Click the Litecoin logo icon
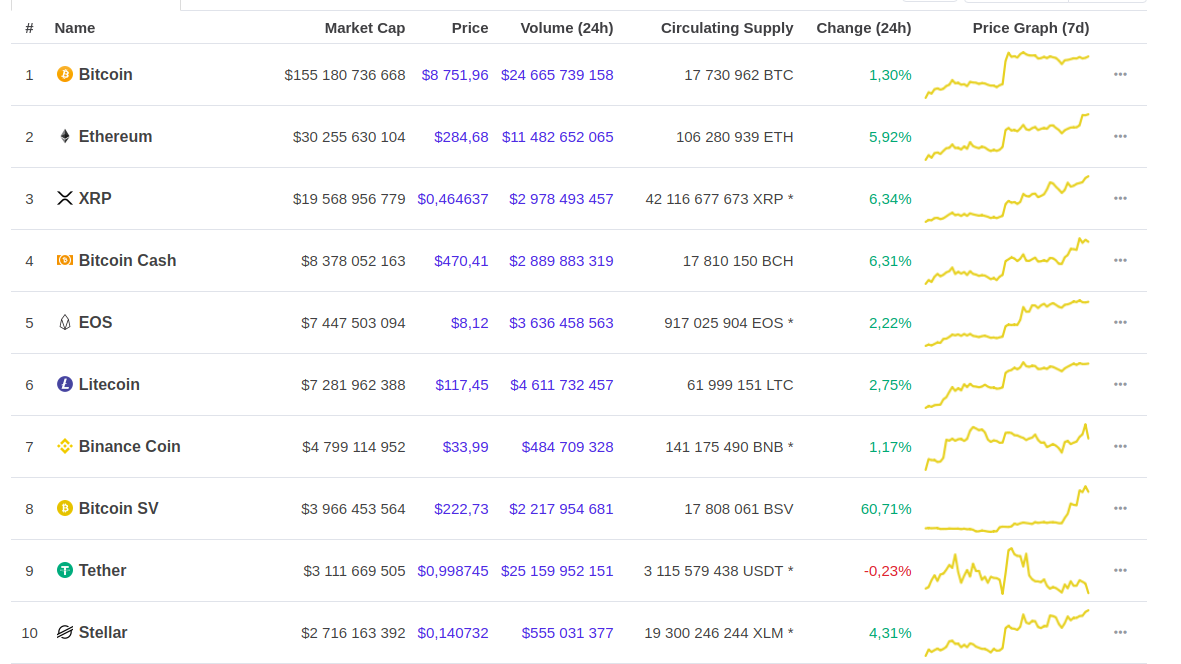This screenshot has width=1181, height=664. pyautogui.click(x=65, y=384)
